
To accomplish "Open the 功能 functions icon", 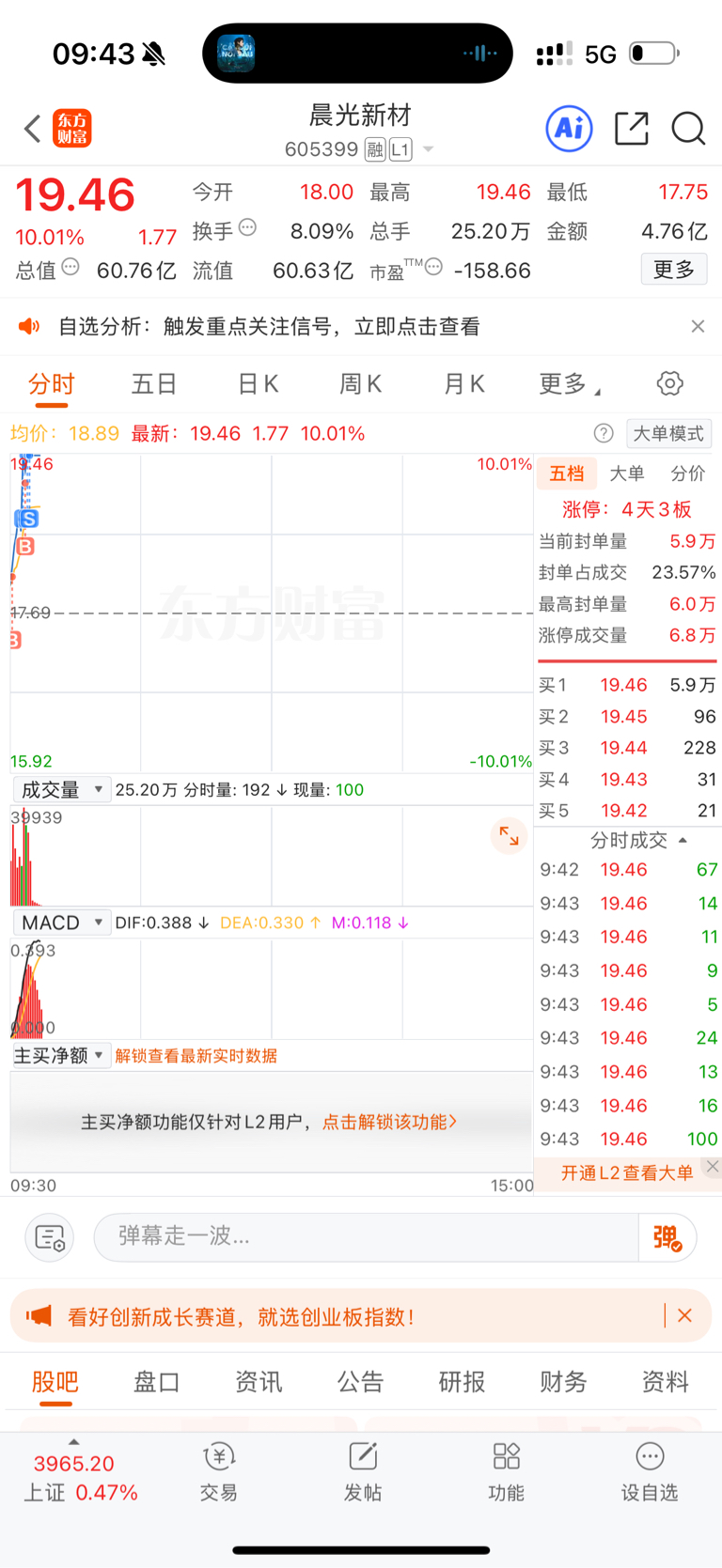I will point(507,1472).
